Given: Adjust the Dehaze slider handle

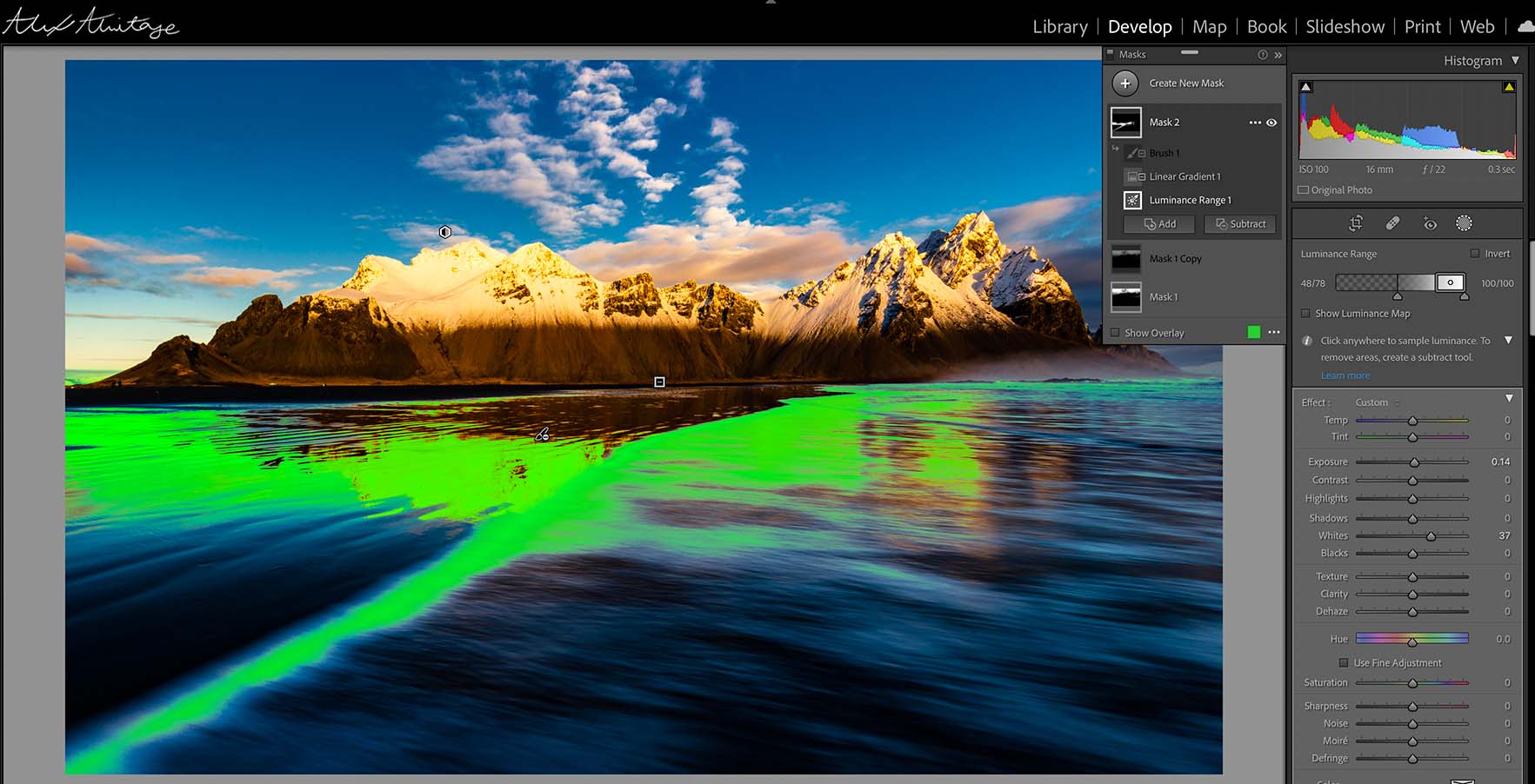Looking at the screenshot, I should tap(1412, 612).
